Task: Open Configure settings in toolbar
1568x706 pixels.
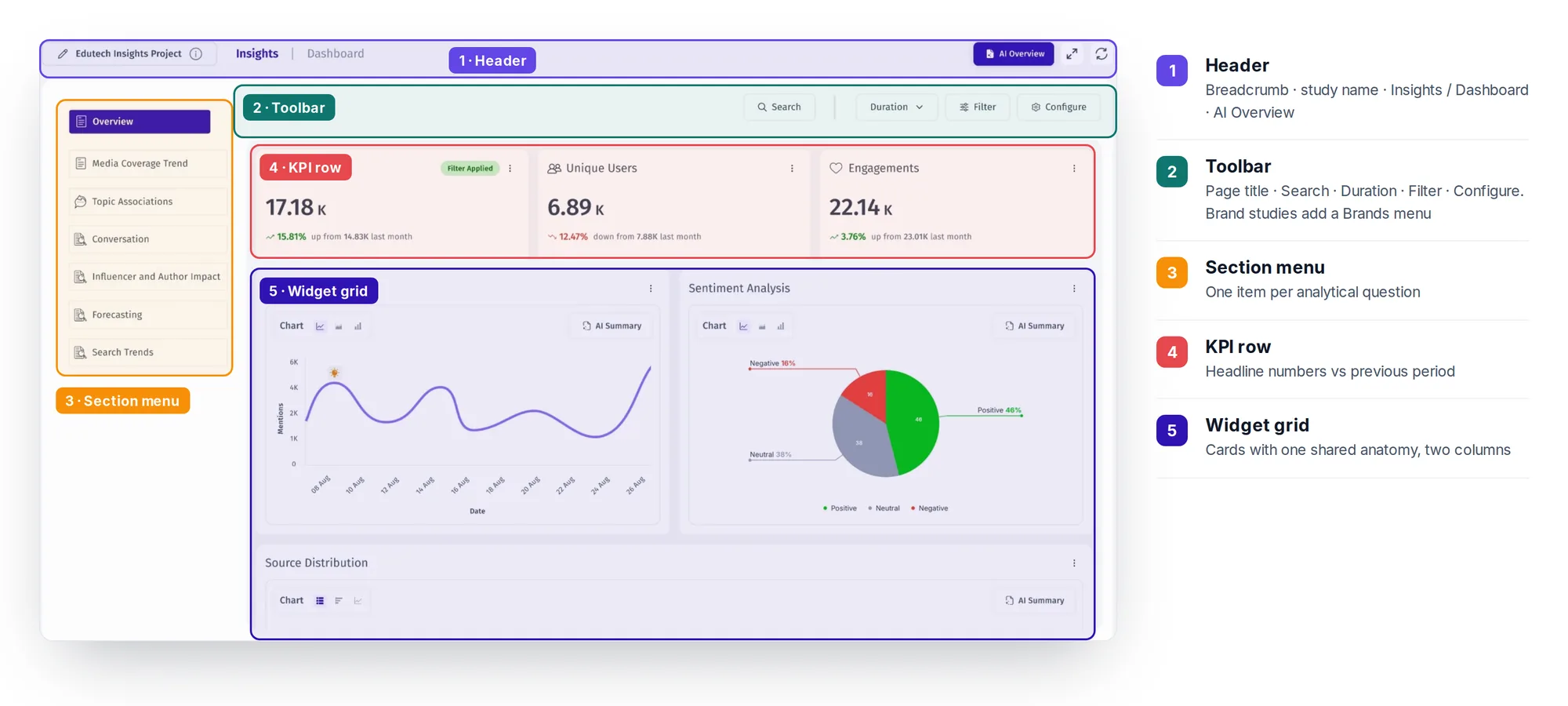Action: [1058, 107]
